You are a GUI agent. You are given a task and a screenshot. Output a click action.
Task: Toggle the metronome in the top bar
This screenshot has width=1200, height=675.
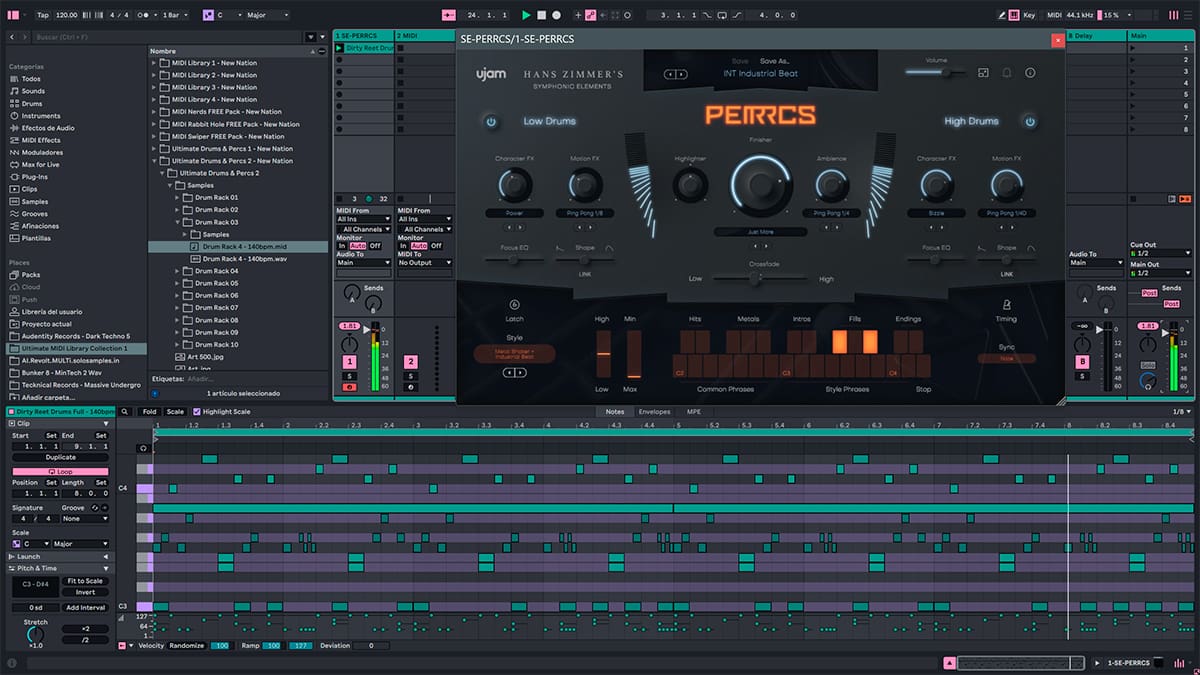coord(145,15)
